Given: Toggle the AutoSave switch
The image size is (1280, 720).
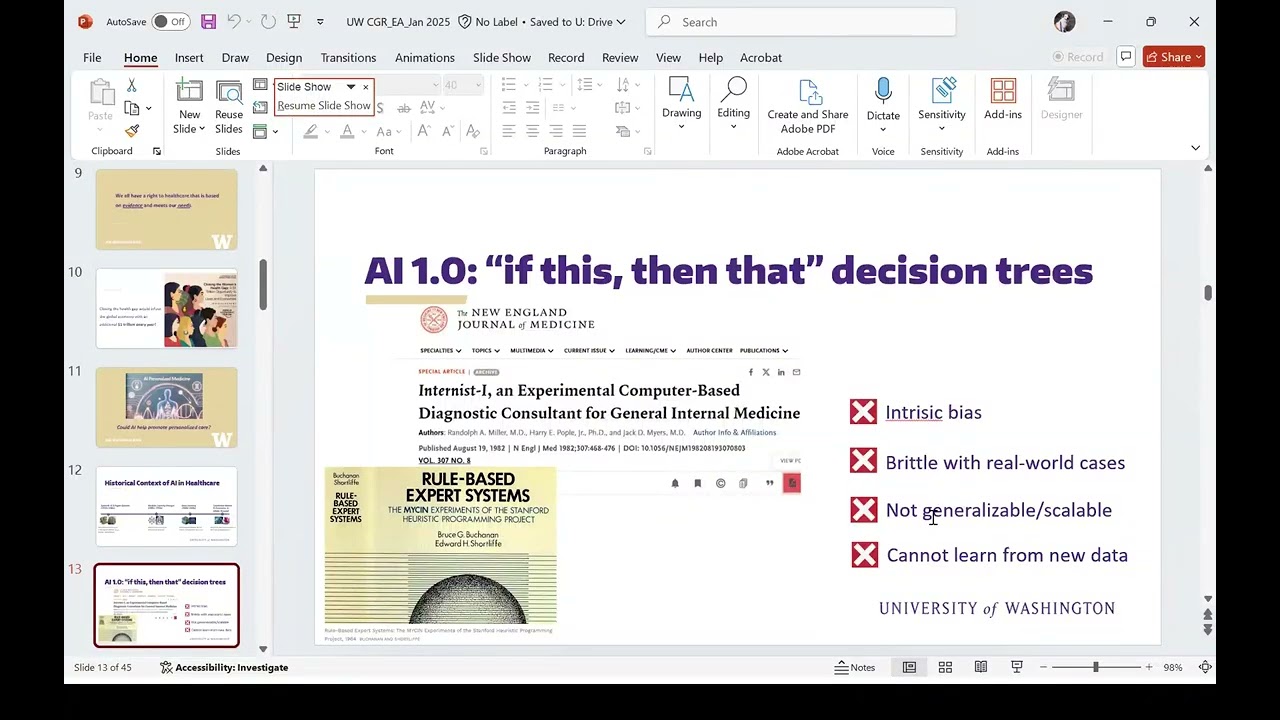Looking at the screenshot, I should pyautogui.click(x=171, y=21).
